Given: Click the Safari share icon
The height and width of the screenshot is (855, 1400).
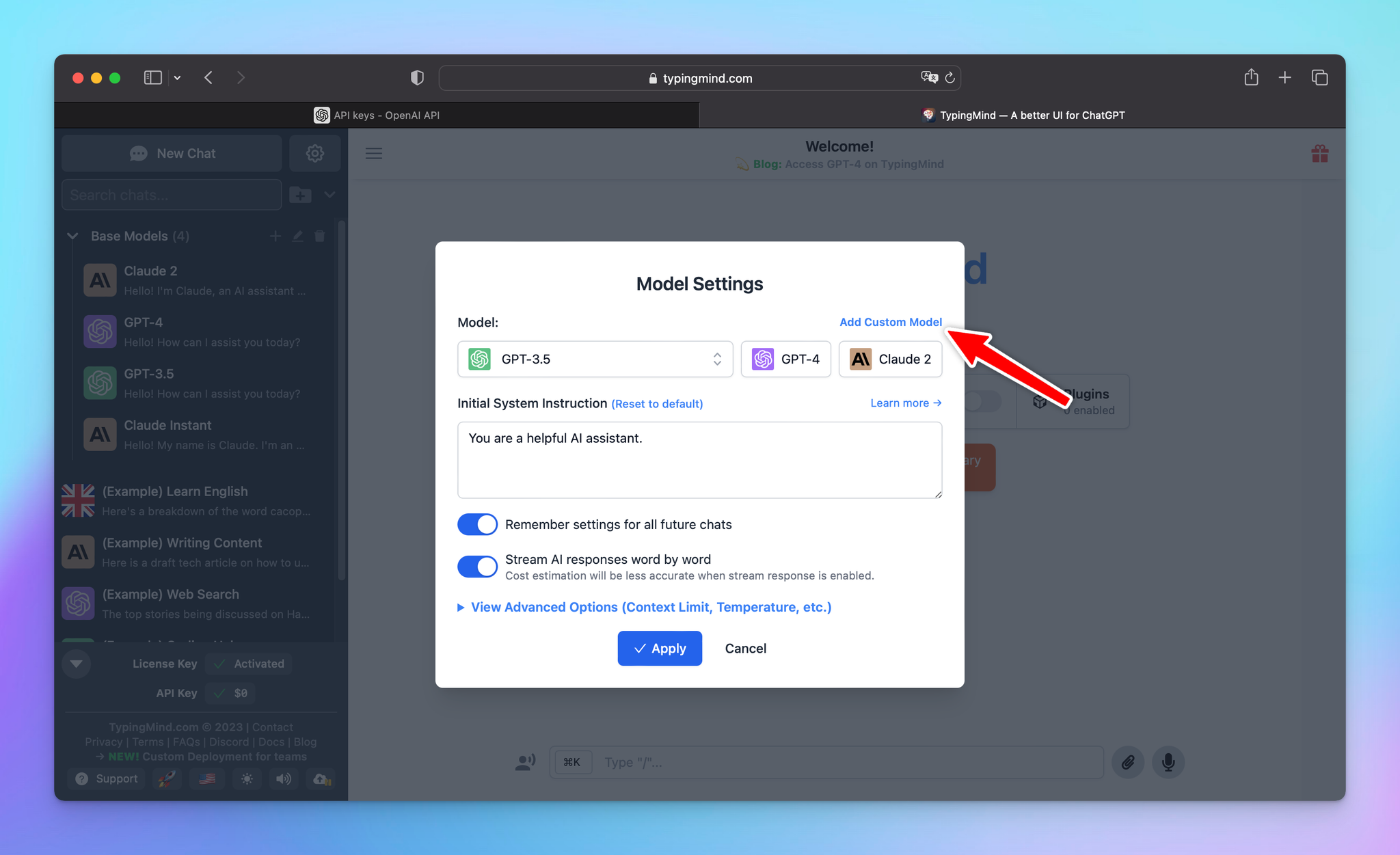Looking at the screenshot, I should click(x=1251, y=78).
